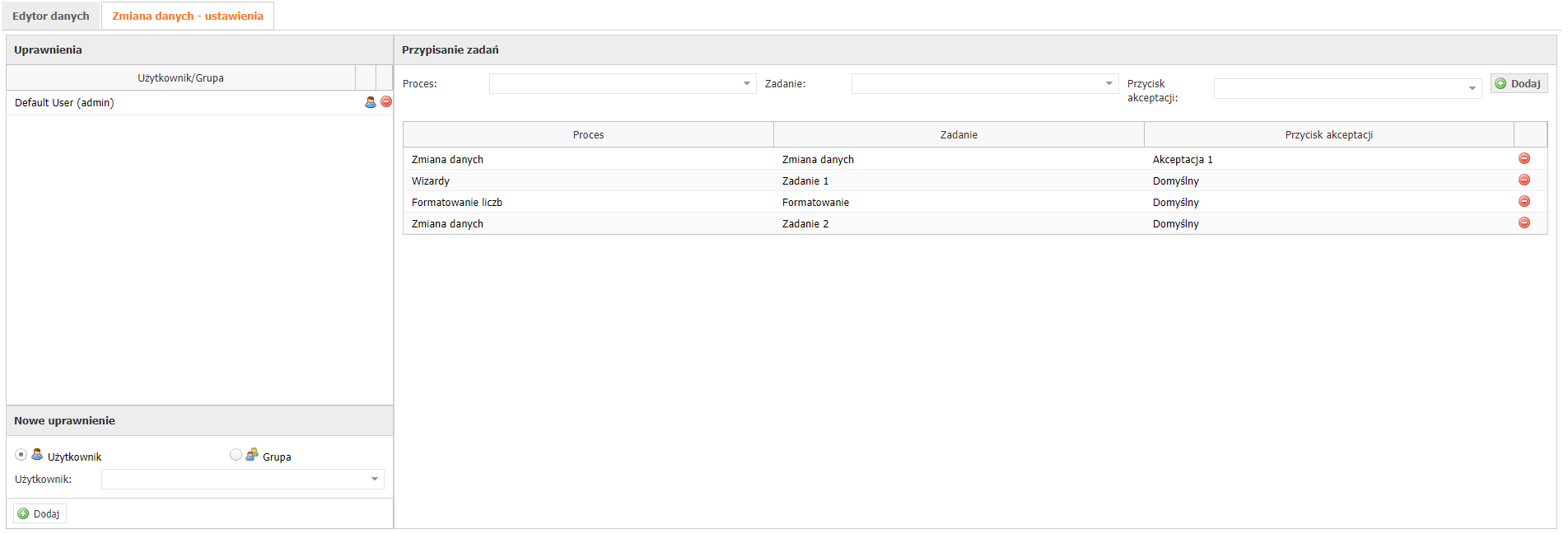Expand the Przycisk akceptacji dropdown

pos(1472,89)
